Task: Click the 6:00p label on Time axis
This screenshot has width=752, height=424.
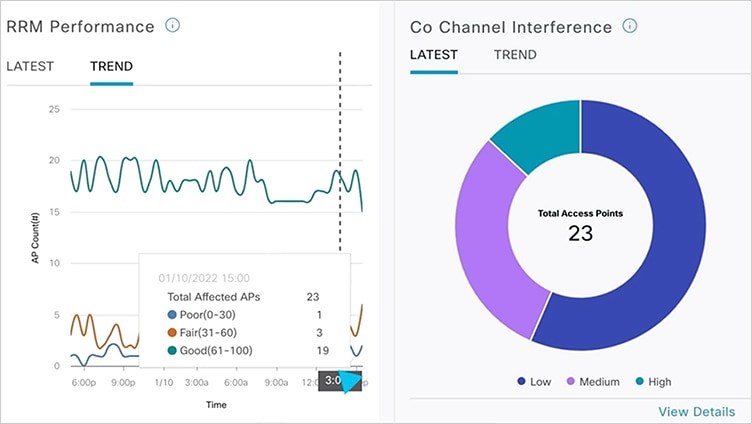Action: pos(84,382)
